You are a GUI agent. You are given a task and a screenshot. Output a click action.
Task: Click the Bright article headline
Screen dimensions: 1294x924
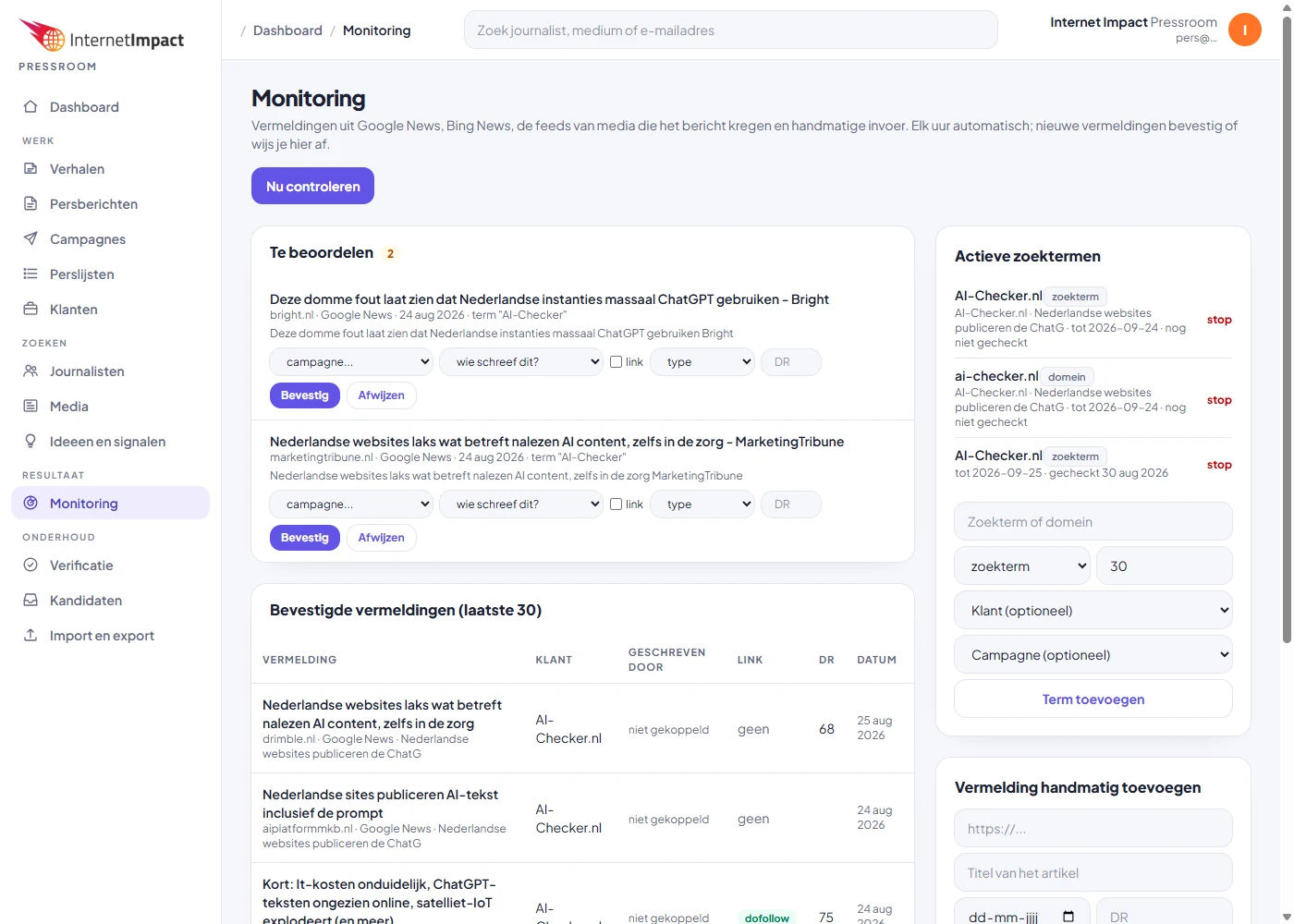click(549, 298)
